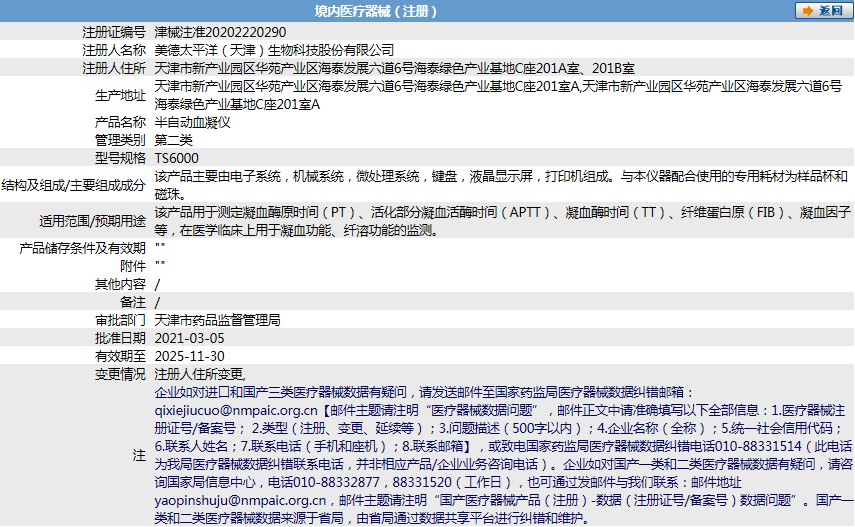
Task: Click approval date 2021-03-05
Action: pos(190,338)
